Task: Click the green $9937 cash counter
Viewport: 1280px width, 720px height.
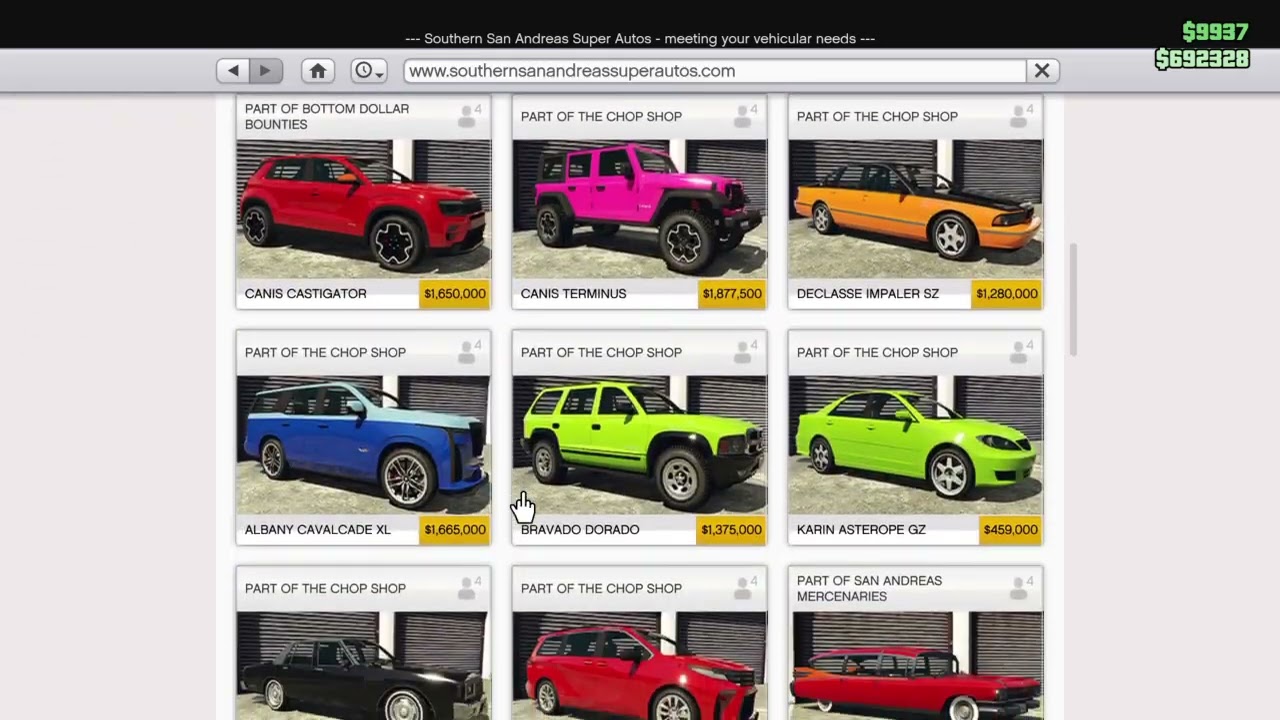Action: [x=1215, y=32]
